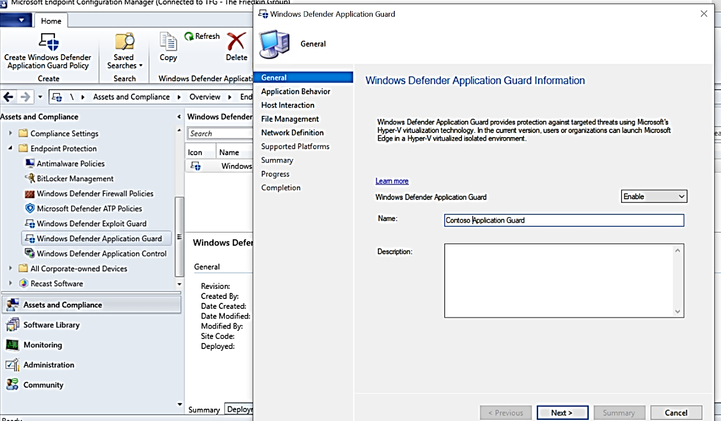Screen dimensions: 721x421
Task: Select Windows Defender Application Guard tree node
Action: click(96, 239)
